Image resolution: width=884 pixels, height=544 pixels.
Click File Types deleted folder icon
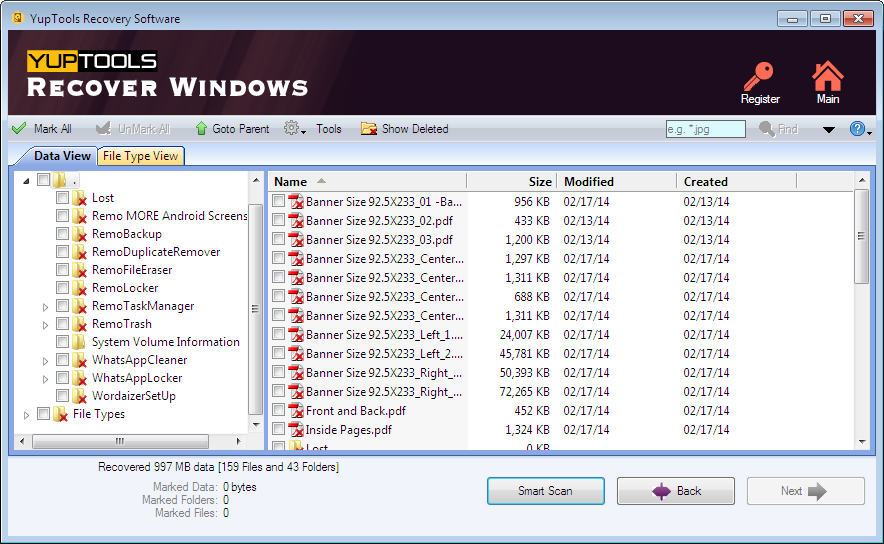pos(60,414)
